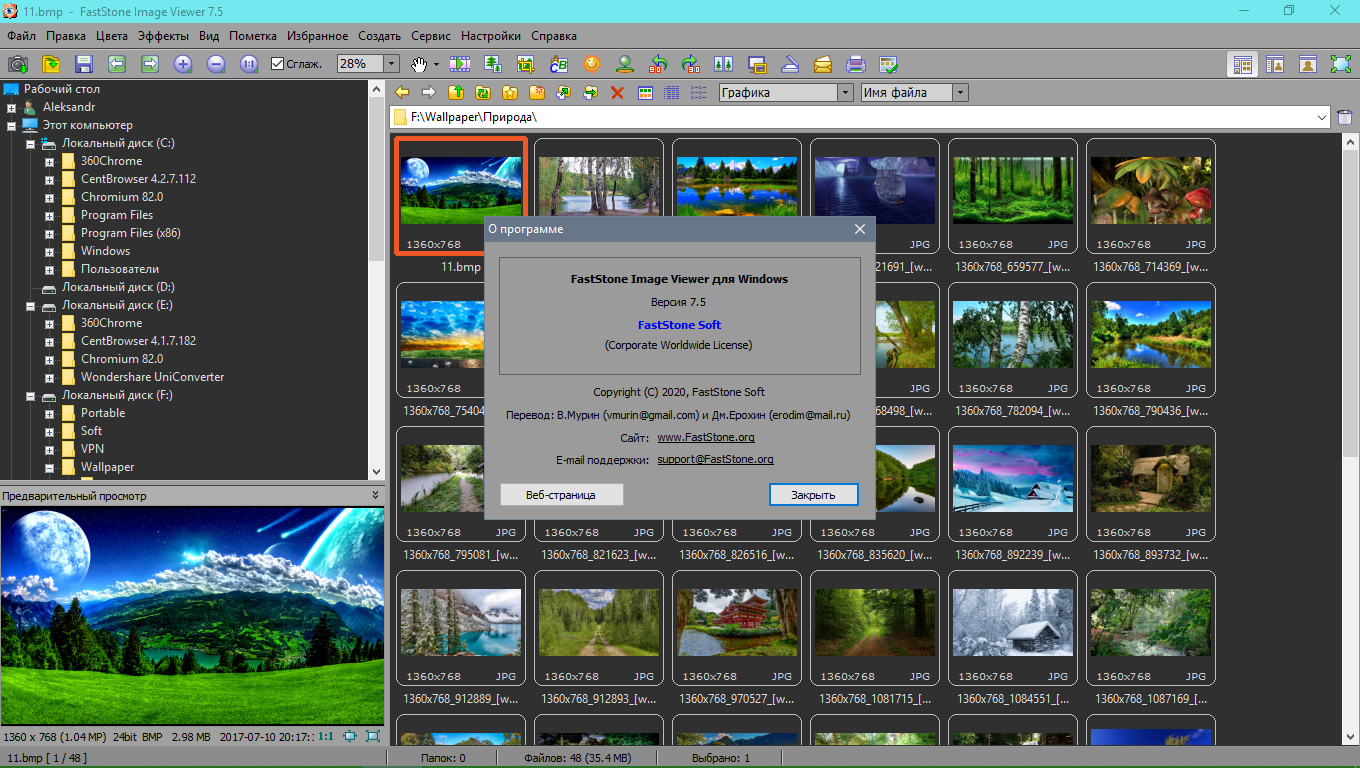Image resolution: width=1360 pixels, height=768 pixels.
Task: Open the folder path history dropdown
Action: [x=1323, y=117]
